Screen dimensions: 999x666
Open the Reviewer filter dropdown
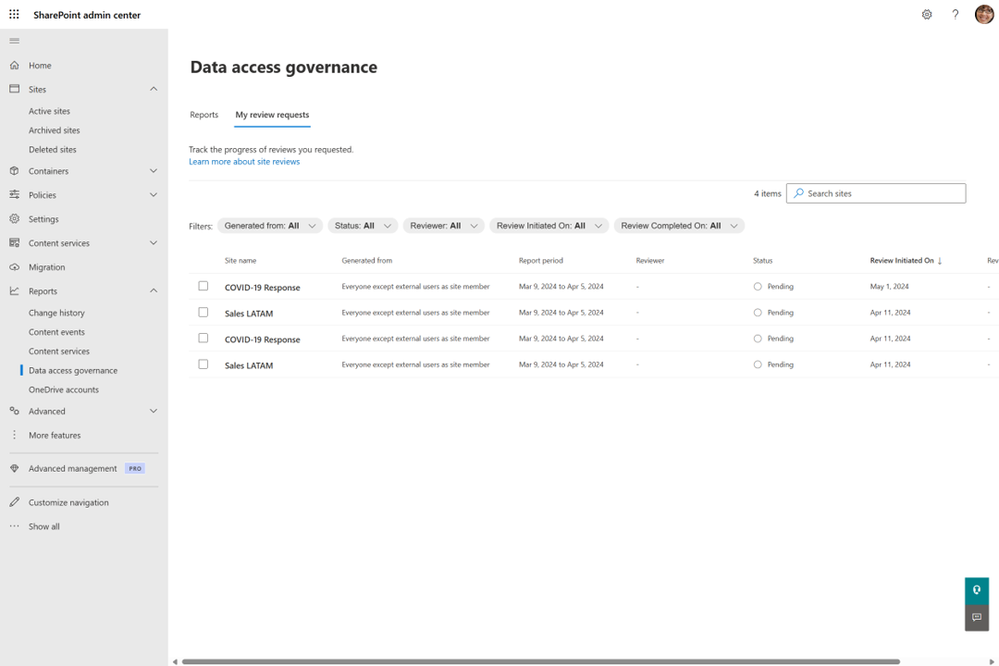point(443,226)
